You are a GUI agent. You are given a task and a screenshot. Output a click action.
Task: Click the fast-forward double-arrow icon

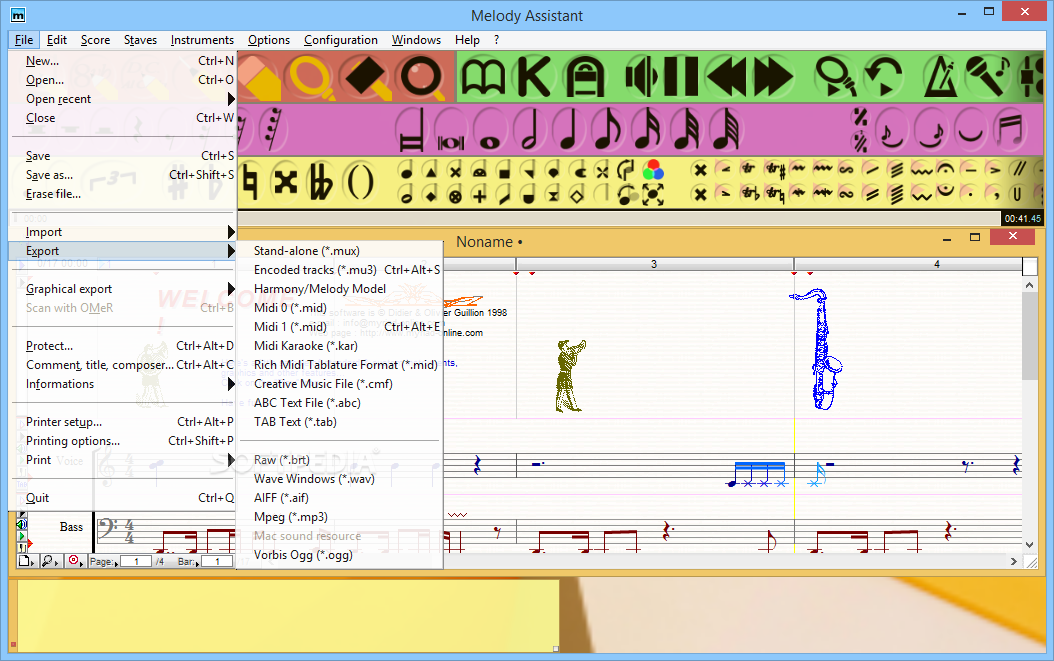(773, 77)
